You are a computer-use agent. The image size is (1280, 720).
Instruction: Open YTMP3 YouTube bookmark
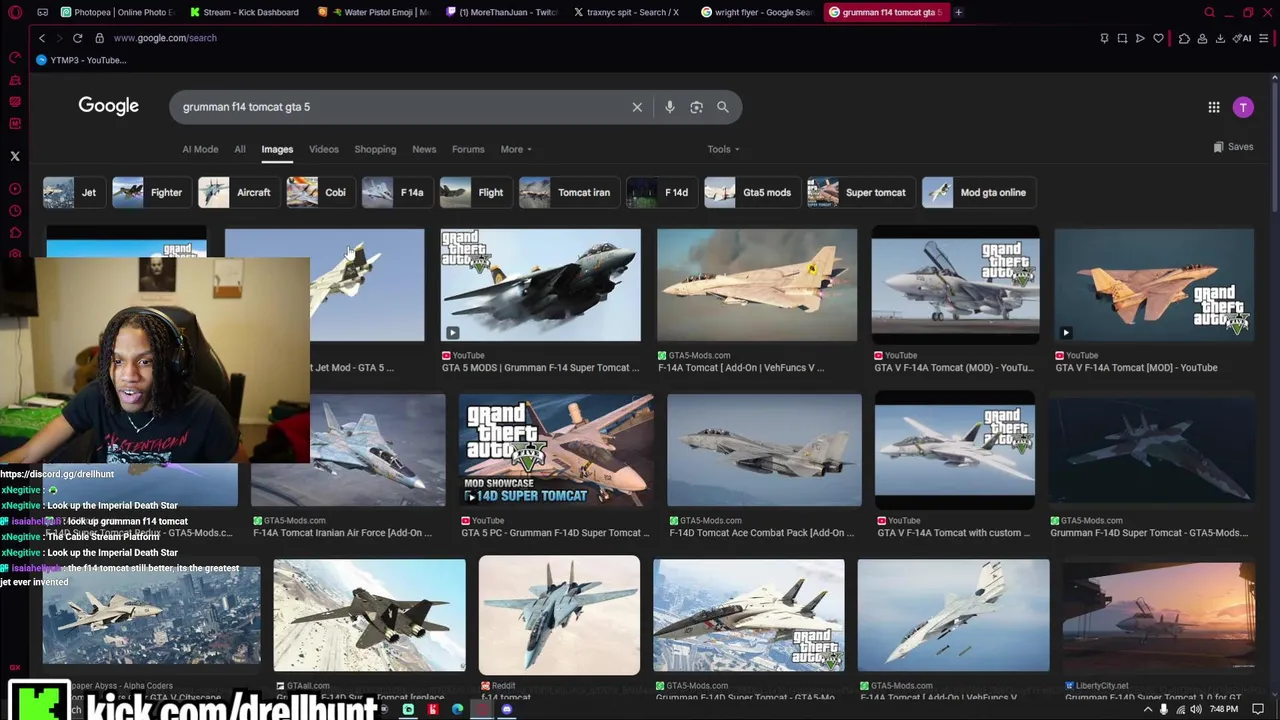pyautogui.click(x=81, y=60)
